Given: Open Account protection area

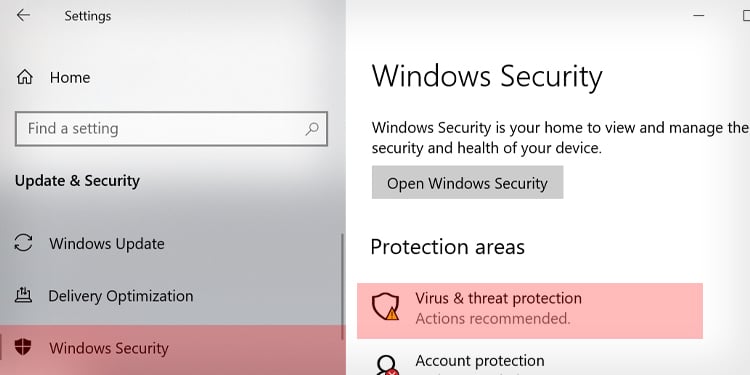Looking at the screenshot, I should [x=480, y=361].
